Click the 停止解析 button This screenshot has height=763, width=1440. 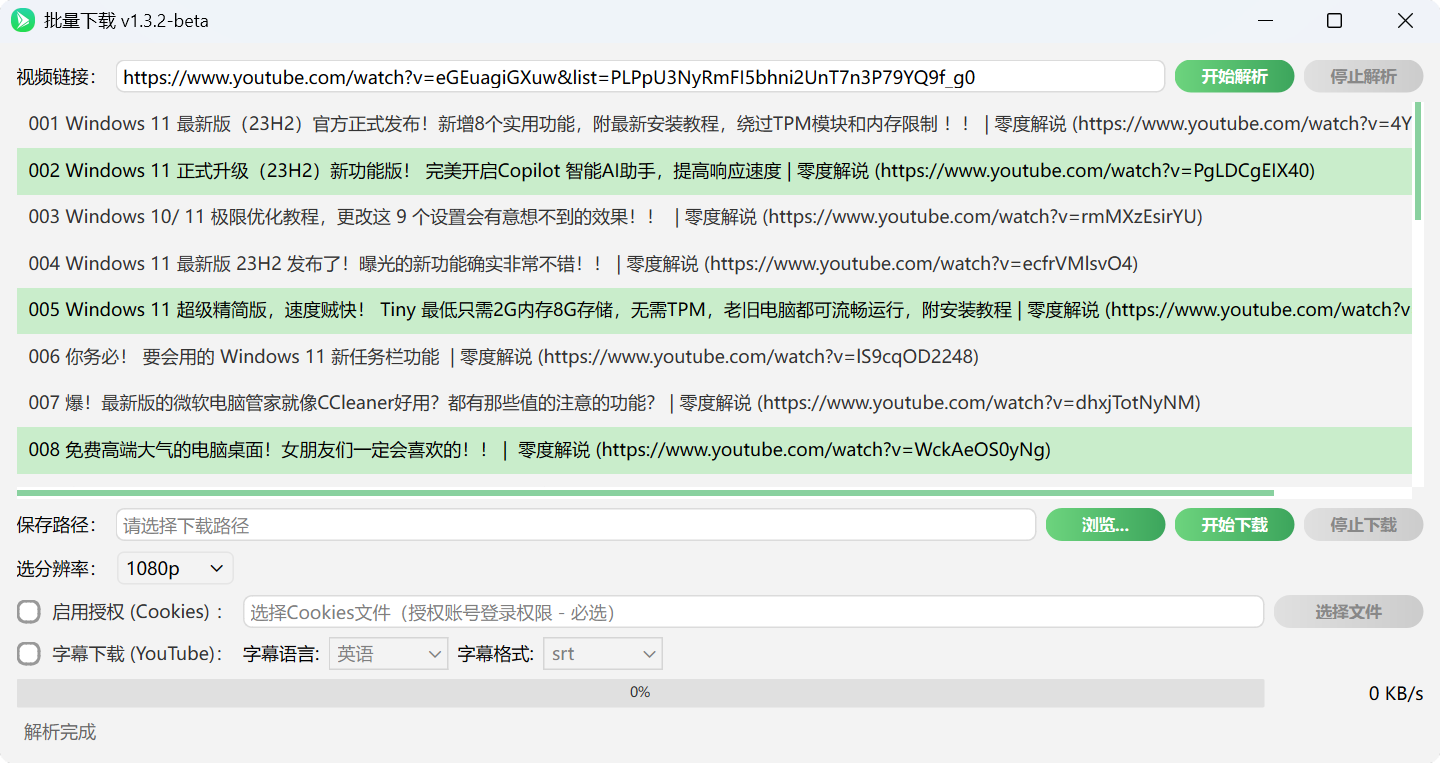tap(1363, 77)
